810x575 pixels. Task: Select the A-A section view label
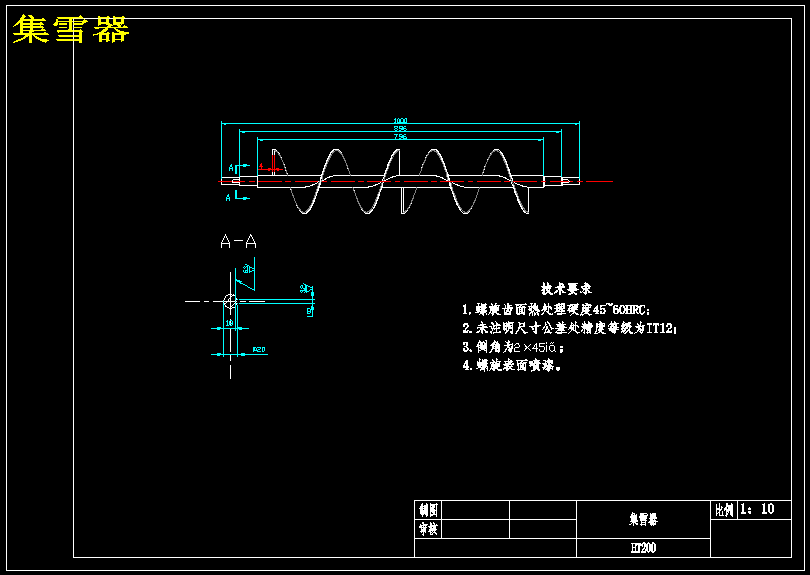click(x=238, y=241)
